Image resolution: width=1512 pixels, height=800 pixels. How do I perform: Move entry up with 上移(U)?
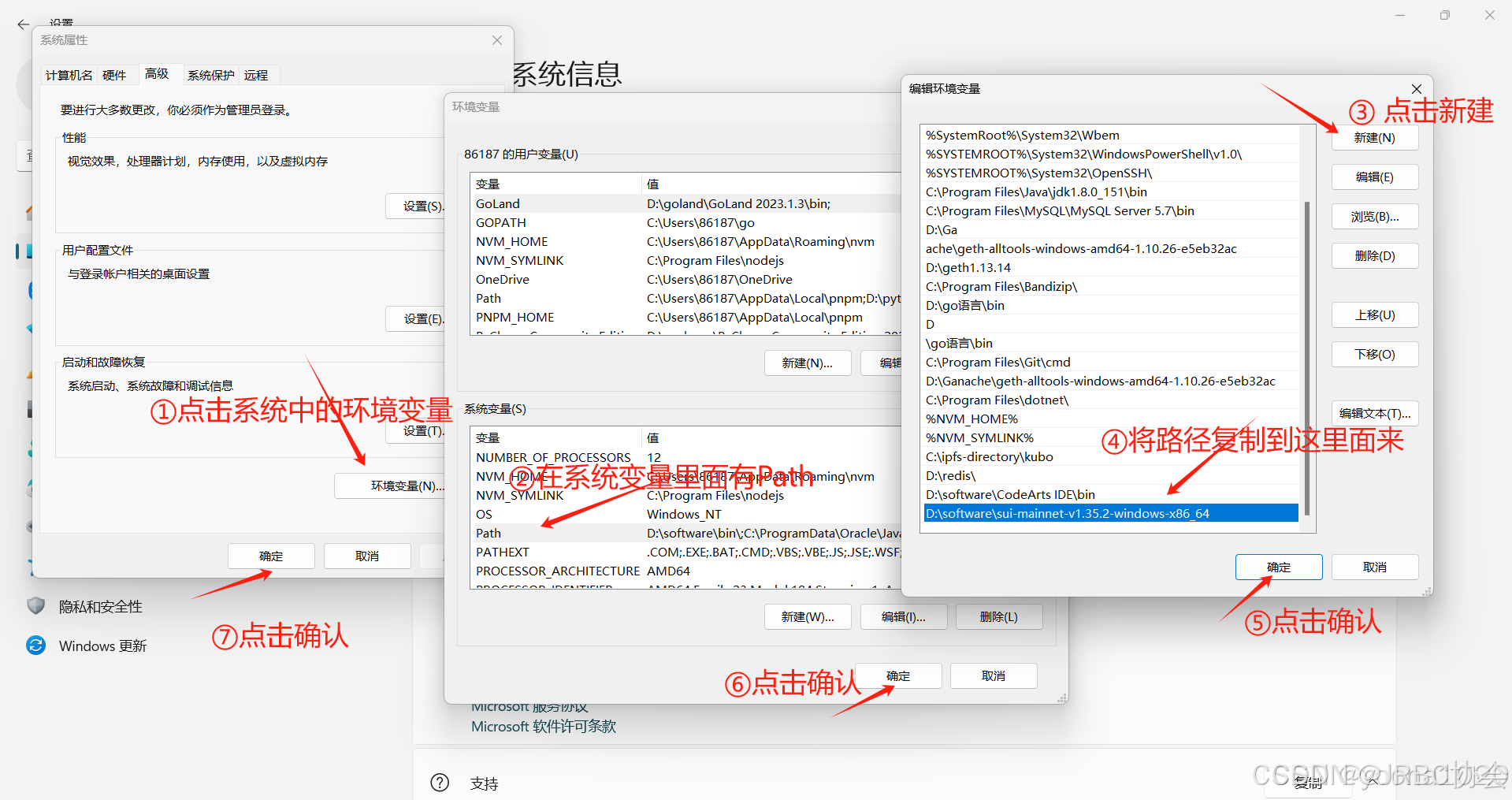click(1374, 314)
